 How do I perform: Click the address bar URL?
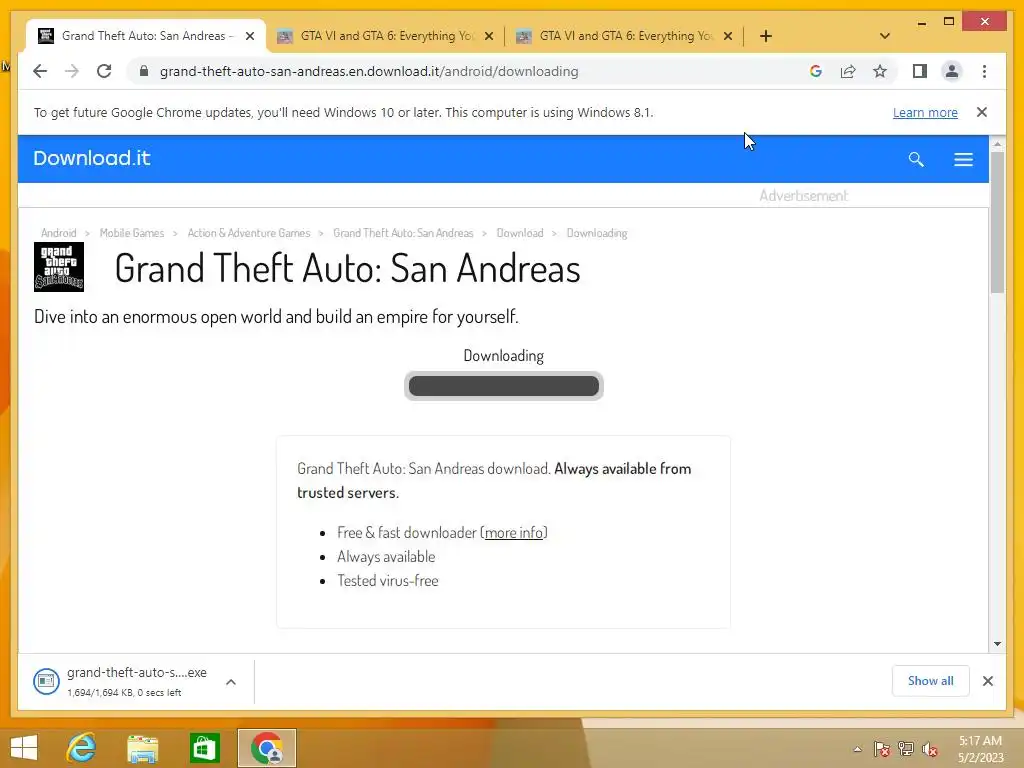(369, 71)
